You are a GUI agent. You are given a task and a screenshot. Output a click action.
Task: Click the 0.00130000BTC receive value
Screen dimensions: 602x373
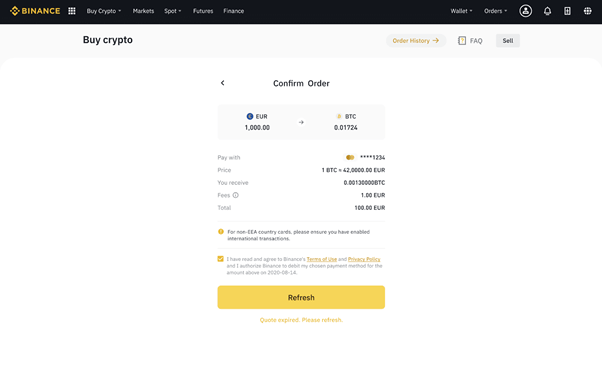tap(364, 183)
